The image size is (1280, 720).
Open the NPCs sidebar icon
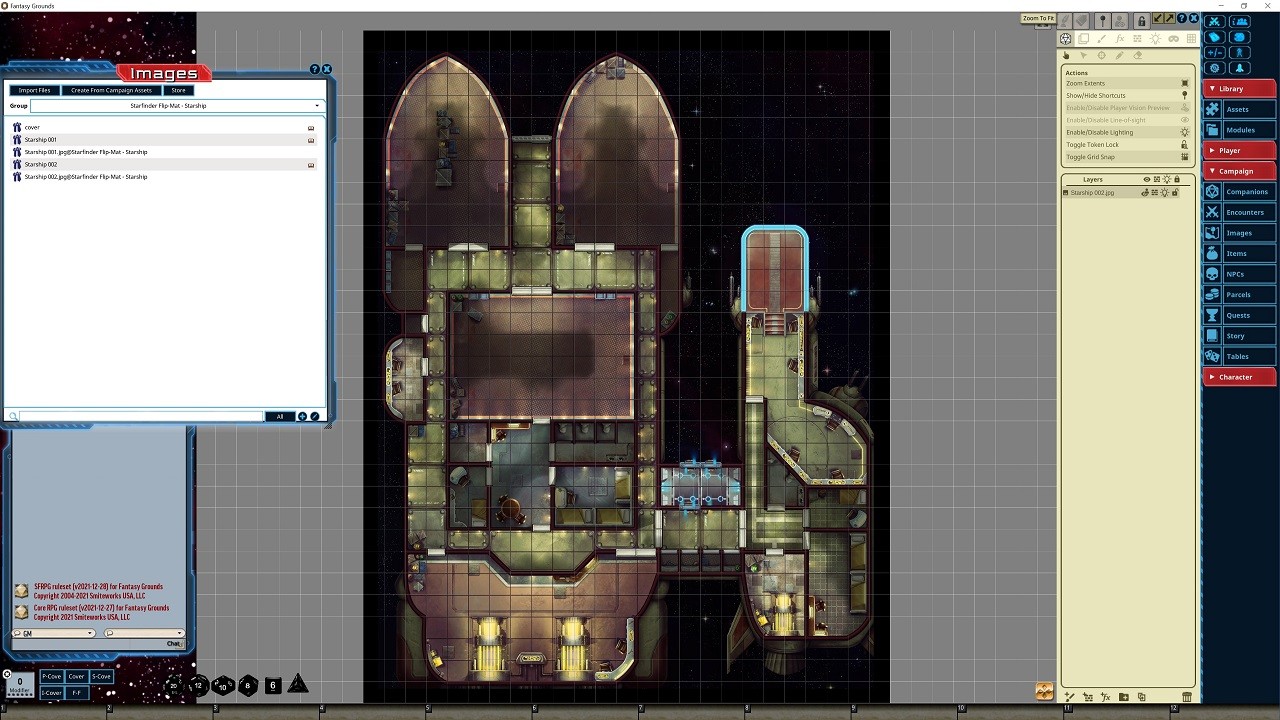click(1212, 274)
